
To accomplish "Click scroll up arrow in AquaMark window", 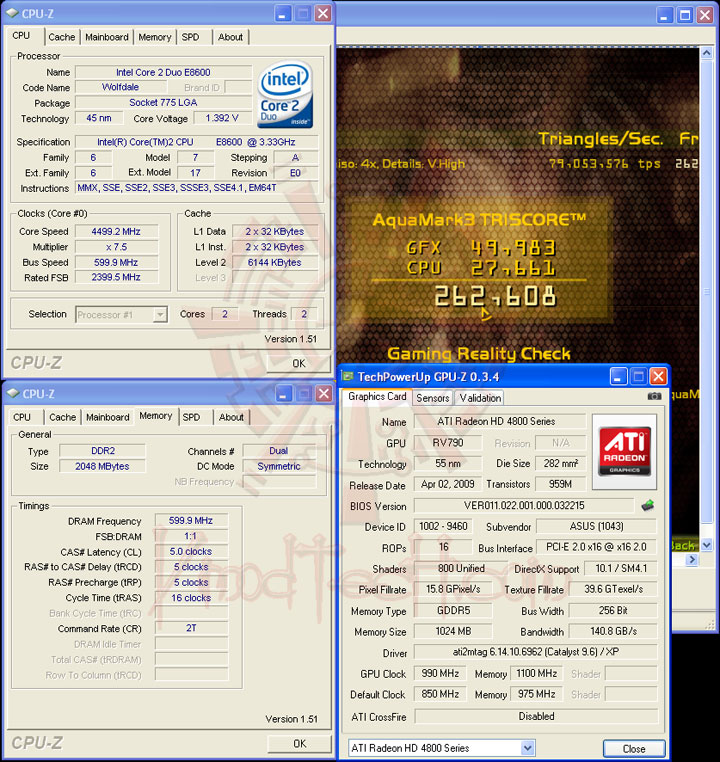I will 706,52.
